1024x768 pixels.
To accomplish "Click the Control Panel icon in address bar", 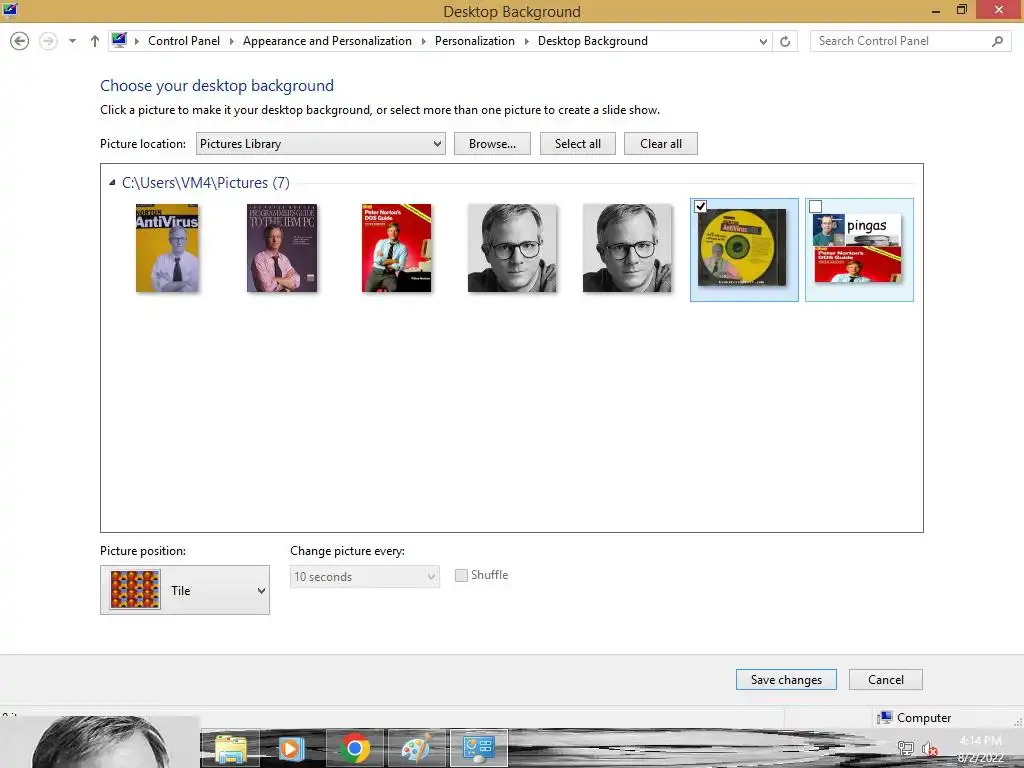I will click(119, 40).
